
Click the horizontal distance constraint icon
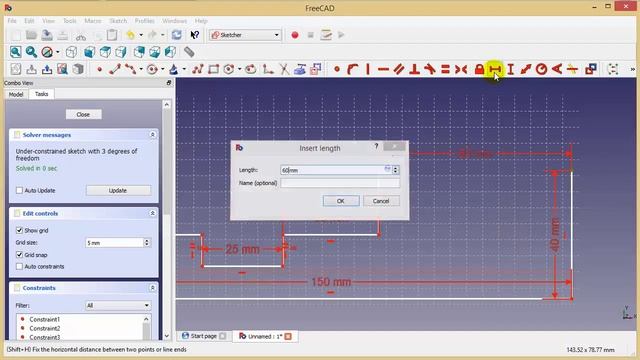(495, 69)
